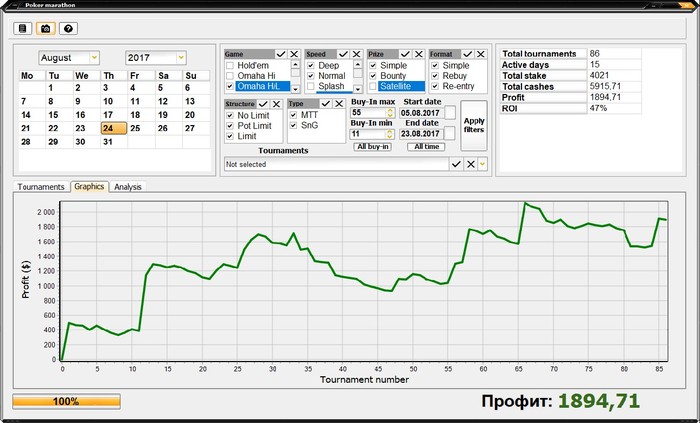
Task: Open the End date picker button
Action: 450,133
